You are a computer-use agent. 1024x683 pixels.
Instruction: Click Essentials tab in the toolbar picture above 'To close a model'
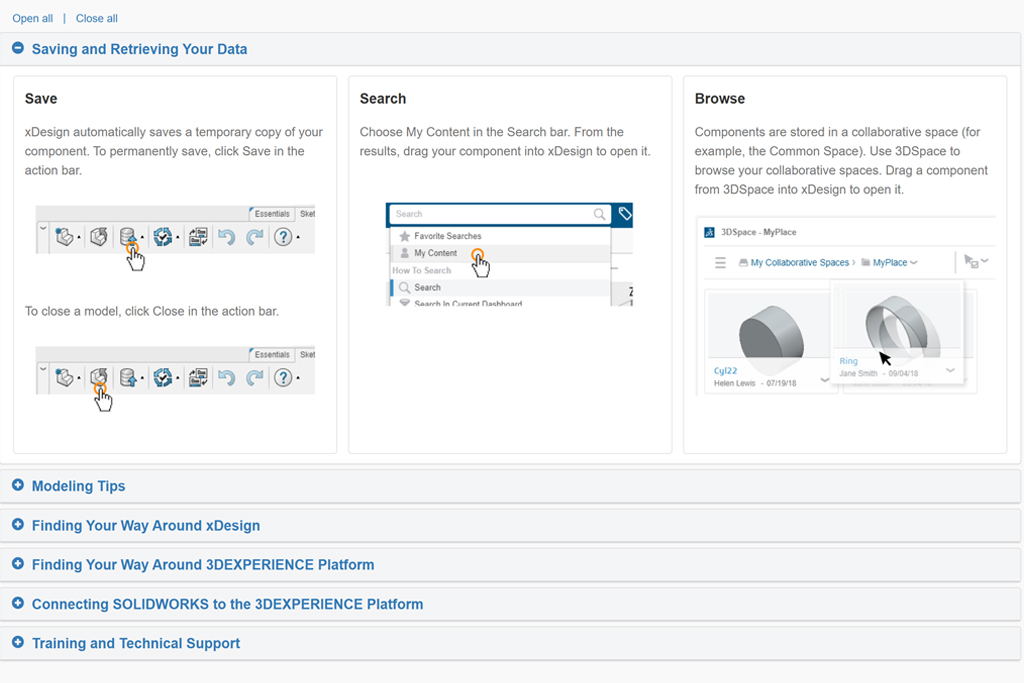click(x=272, y=214)
